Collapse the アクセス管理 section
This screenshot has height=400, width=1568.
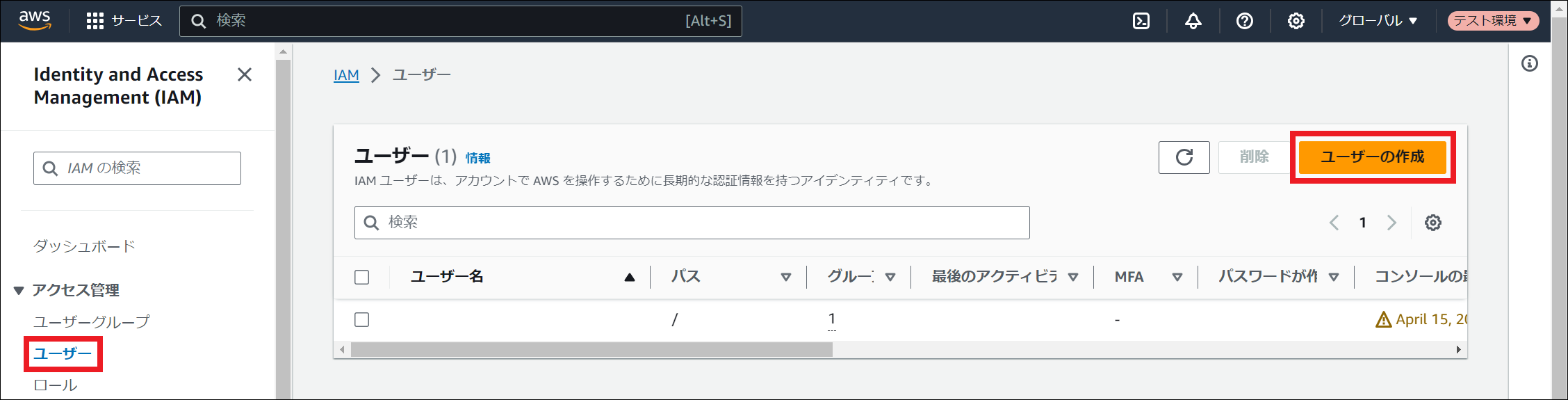pos(19,290)
